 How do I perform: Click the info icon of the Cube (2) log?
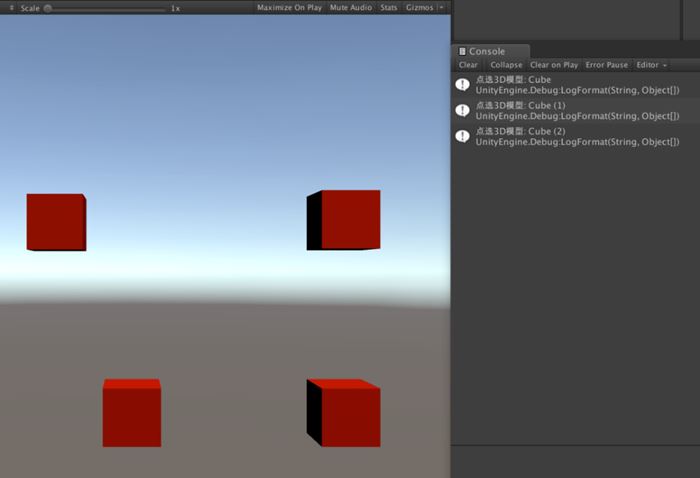pyautogui.click(x=463, y=136)
